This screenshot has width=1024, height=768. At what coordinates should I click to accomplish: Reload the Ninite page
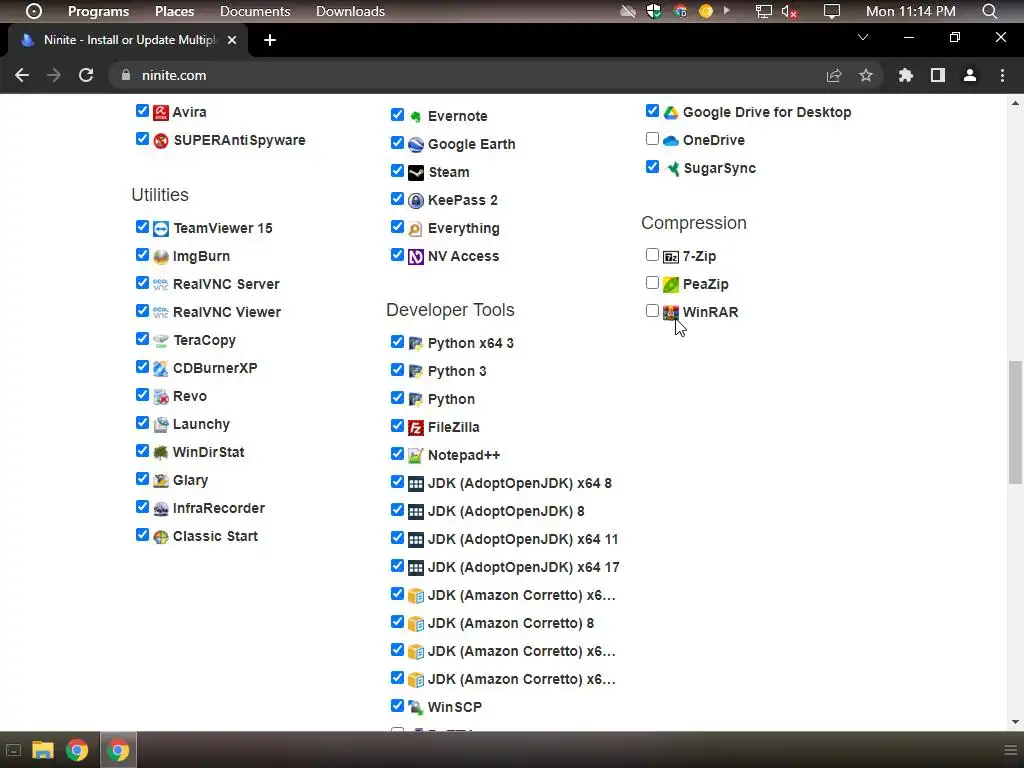[x=86, y=75]
